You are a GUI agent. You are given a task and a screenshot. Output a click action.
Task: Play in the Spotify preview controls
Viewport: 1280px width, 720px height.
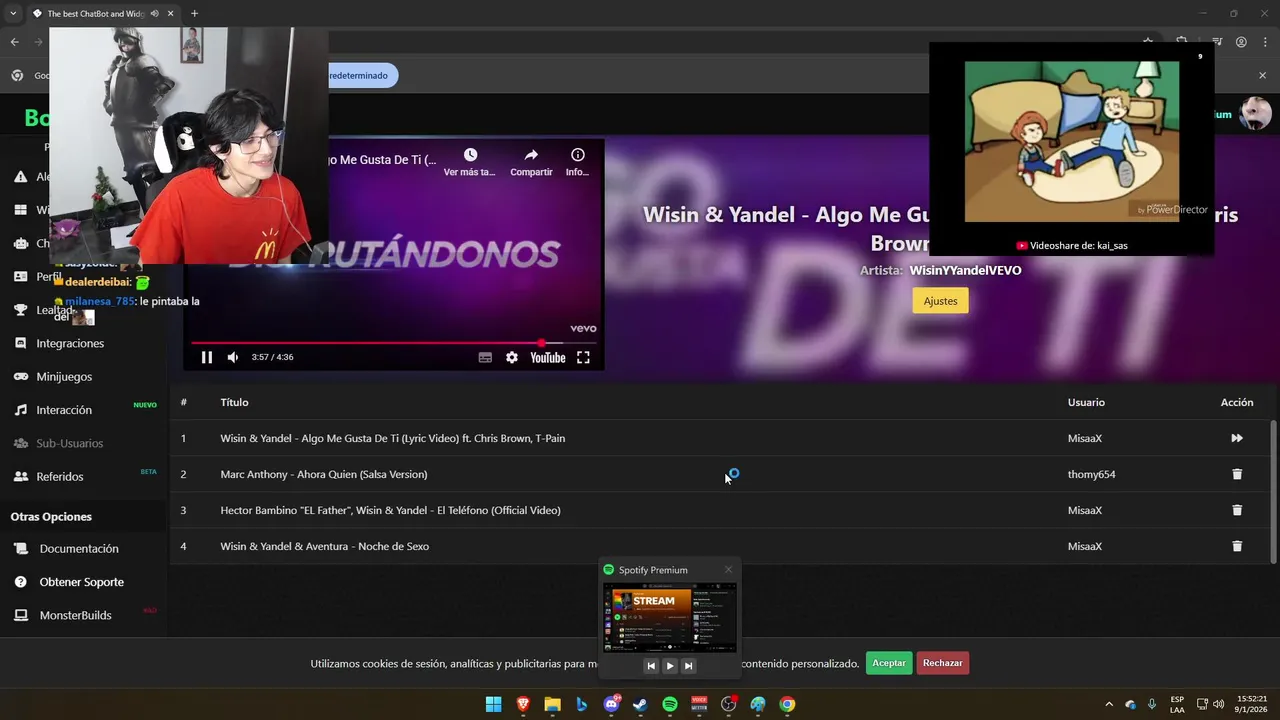(x=670, y=666)
